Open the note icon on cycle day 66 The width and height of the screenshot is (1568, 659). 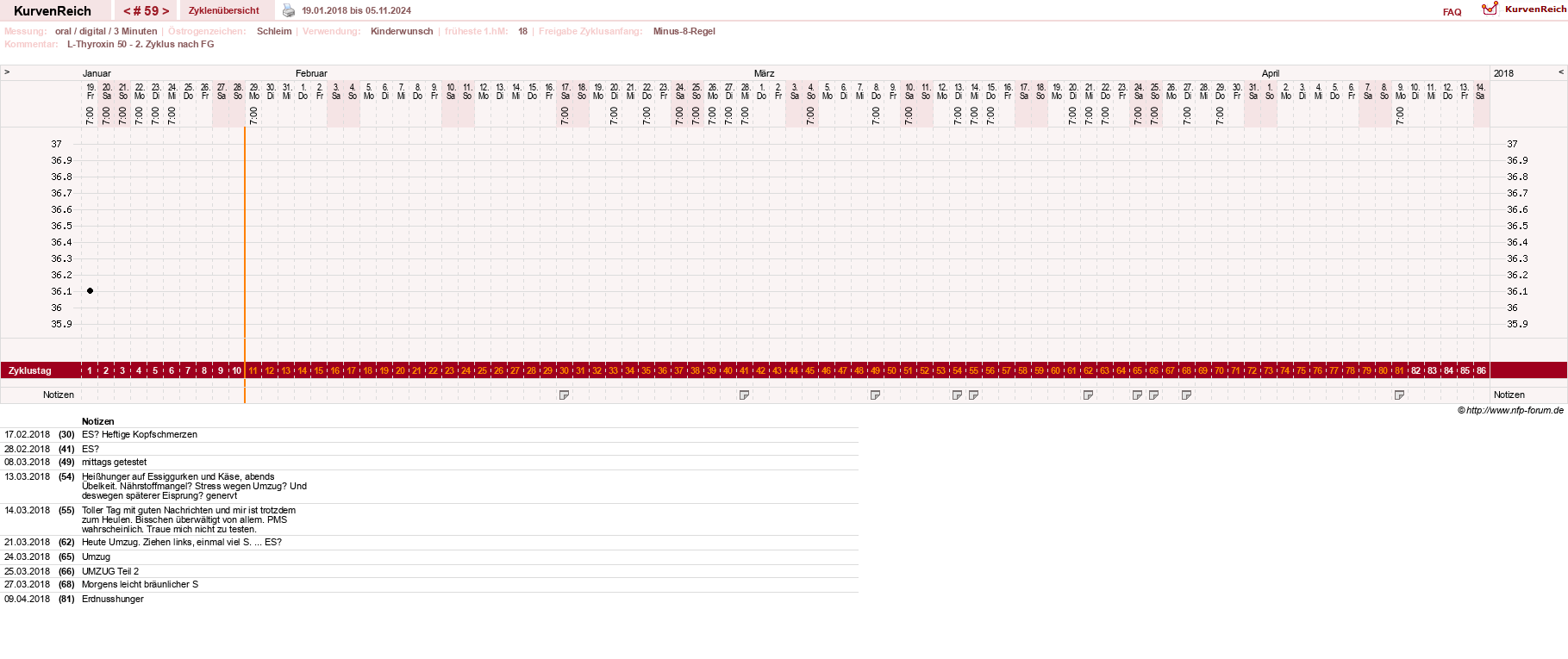[1154, 395]
